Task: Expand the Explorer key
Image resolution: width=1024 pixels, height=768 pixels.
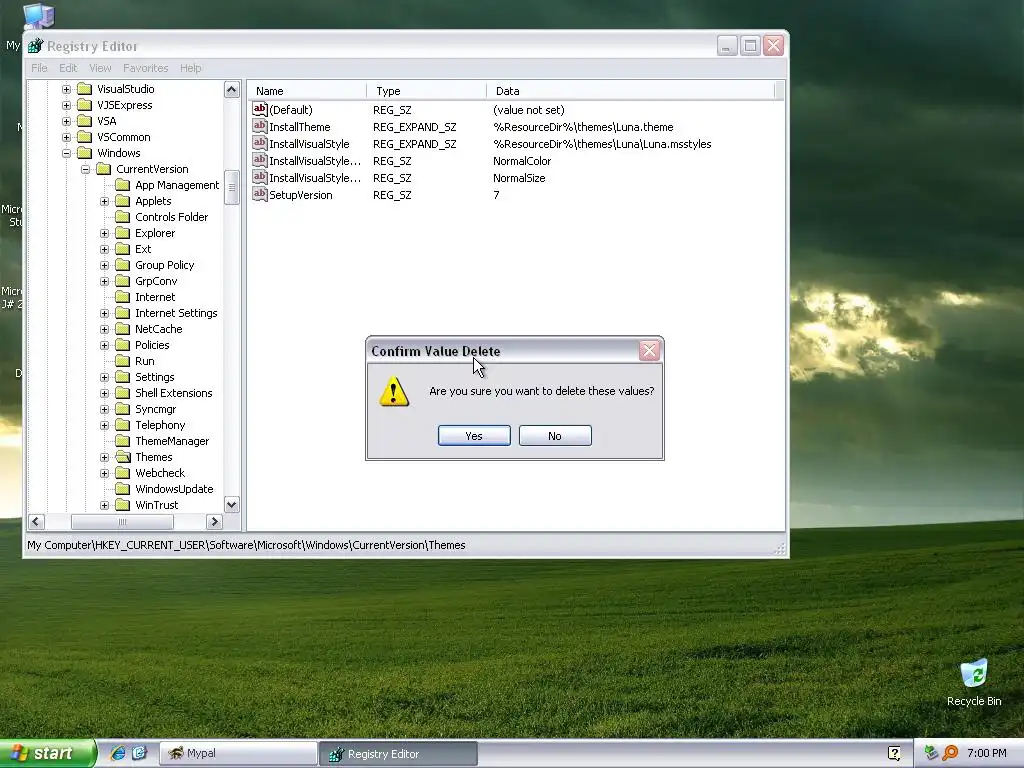Action: click(104, 233)
